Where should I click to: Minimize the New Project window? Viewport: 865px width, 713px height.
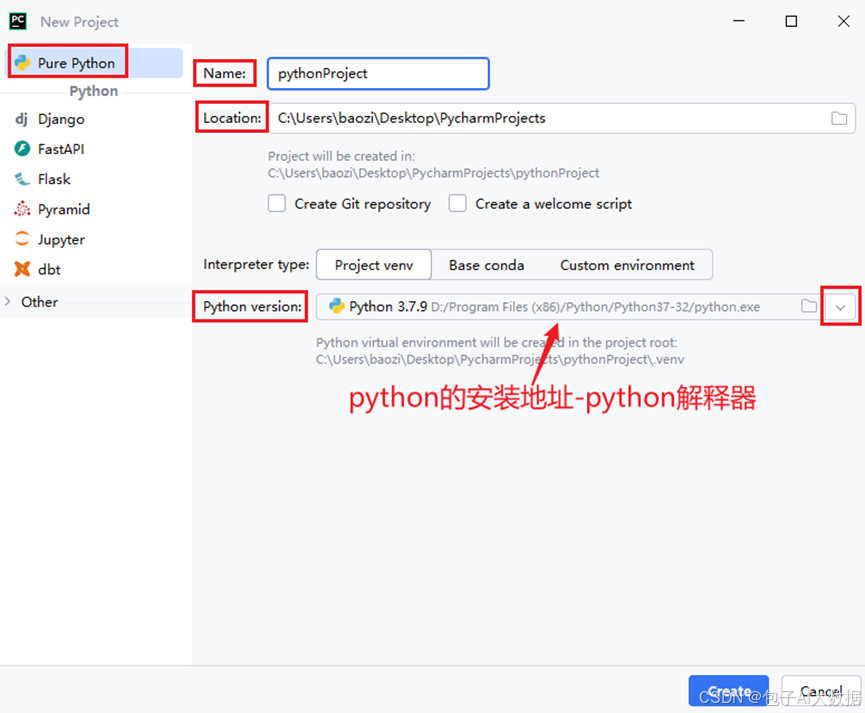point(739,22)
